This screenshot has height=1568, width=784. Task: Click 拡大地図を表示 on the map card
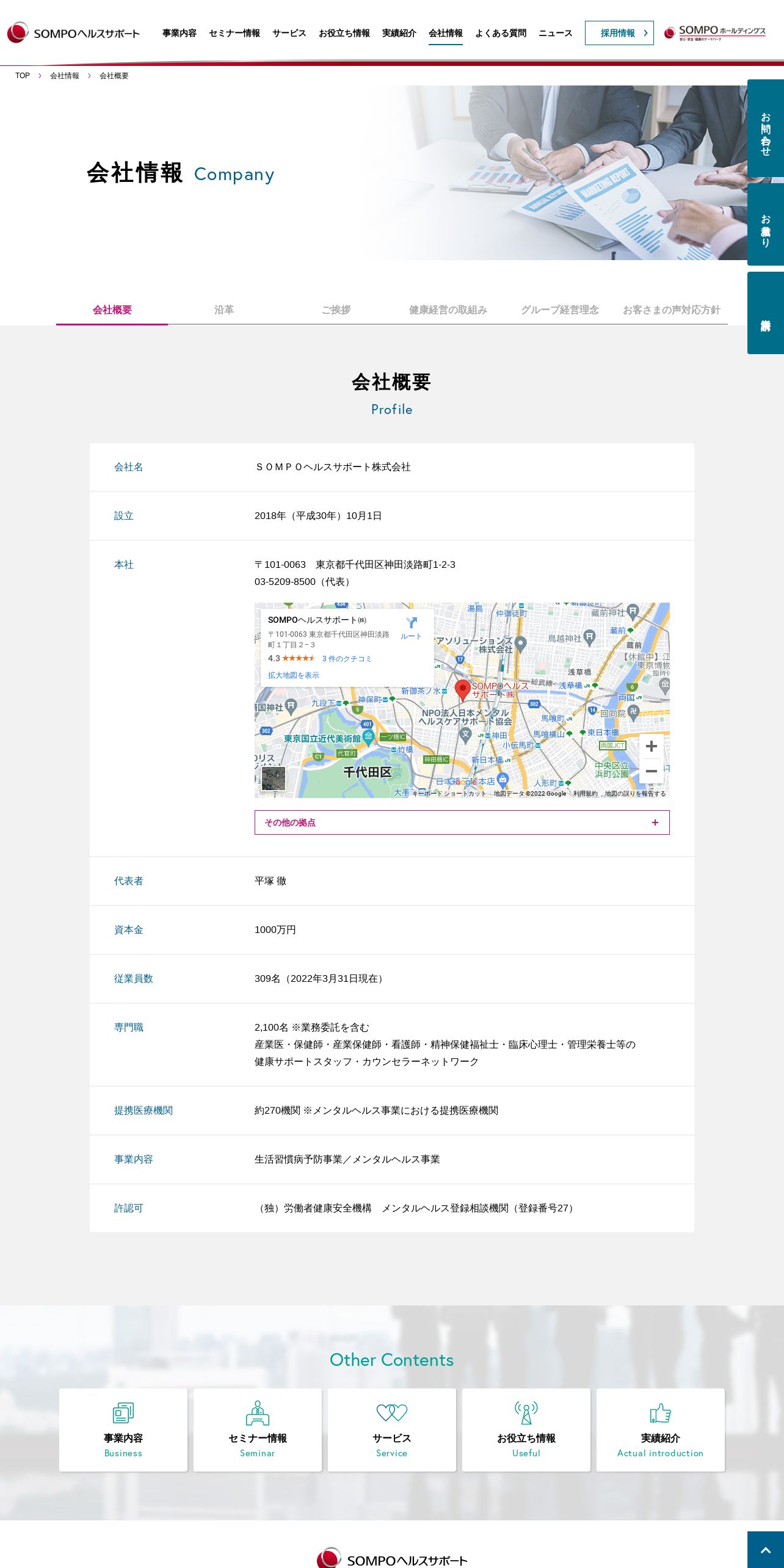coord(294,675)
